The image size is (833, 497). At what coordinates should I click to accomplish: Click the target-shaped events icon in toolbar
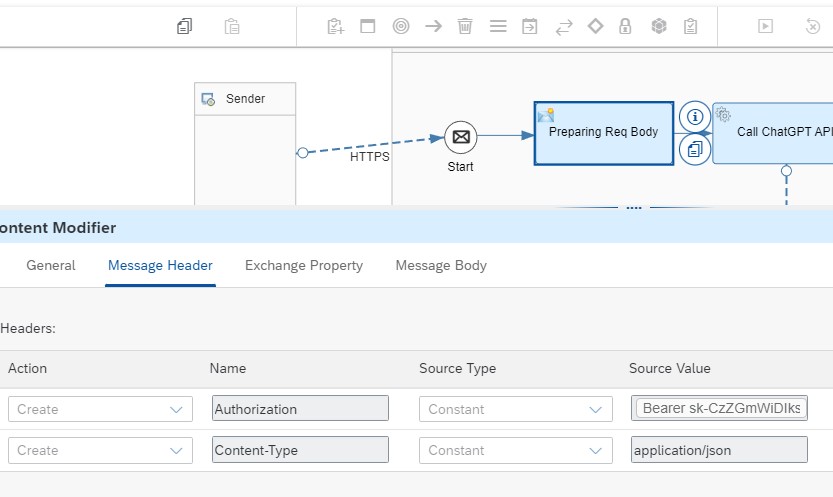[401, 27]
